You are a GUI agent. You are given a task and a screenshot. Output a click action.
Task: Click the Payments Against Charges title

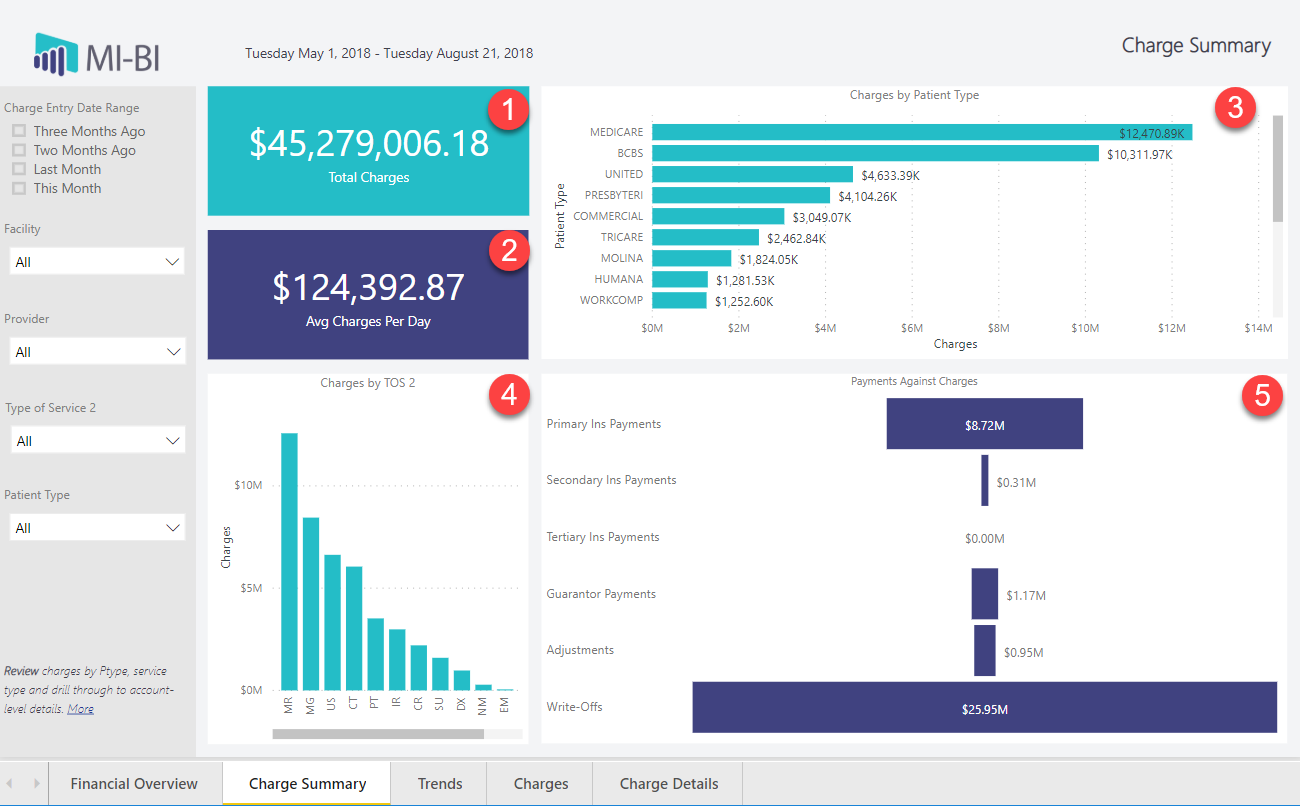[x=914, y=381]
